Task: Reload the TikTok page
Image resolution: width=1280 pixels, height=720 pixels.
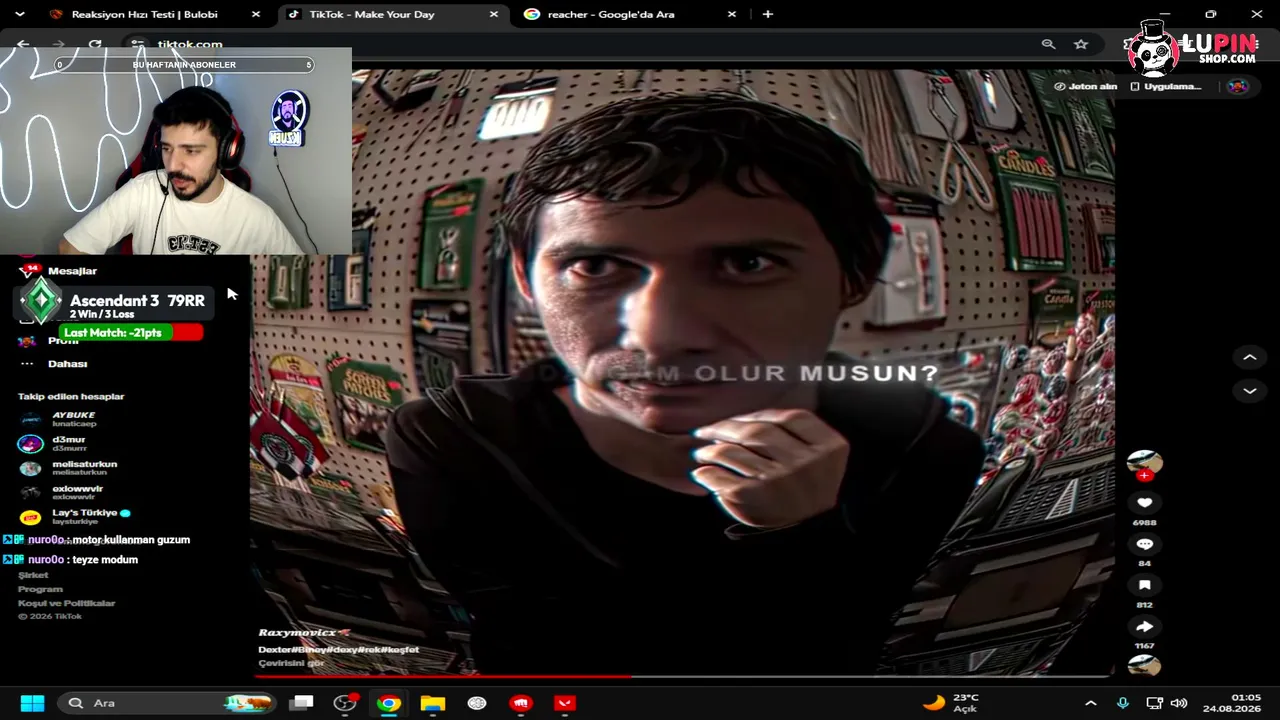Action: pos(95,44)
